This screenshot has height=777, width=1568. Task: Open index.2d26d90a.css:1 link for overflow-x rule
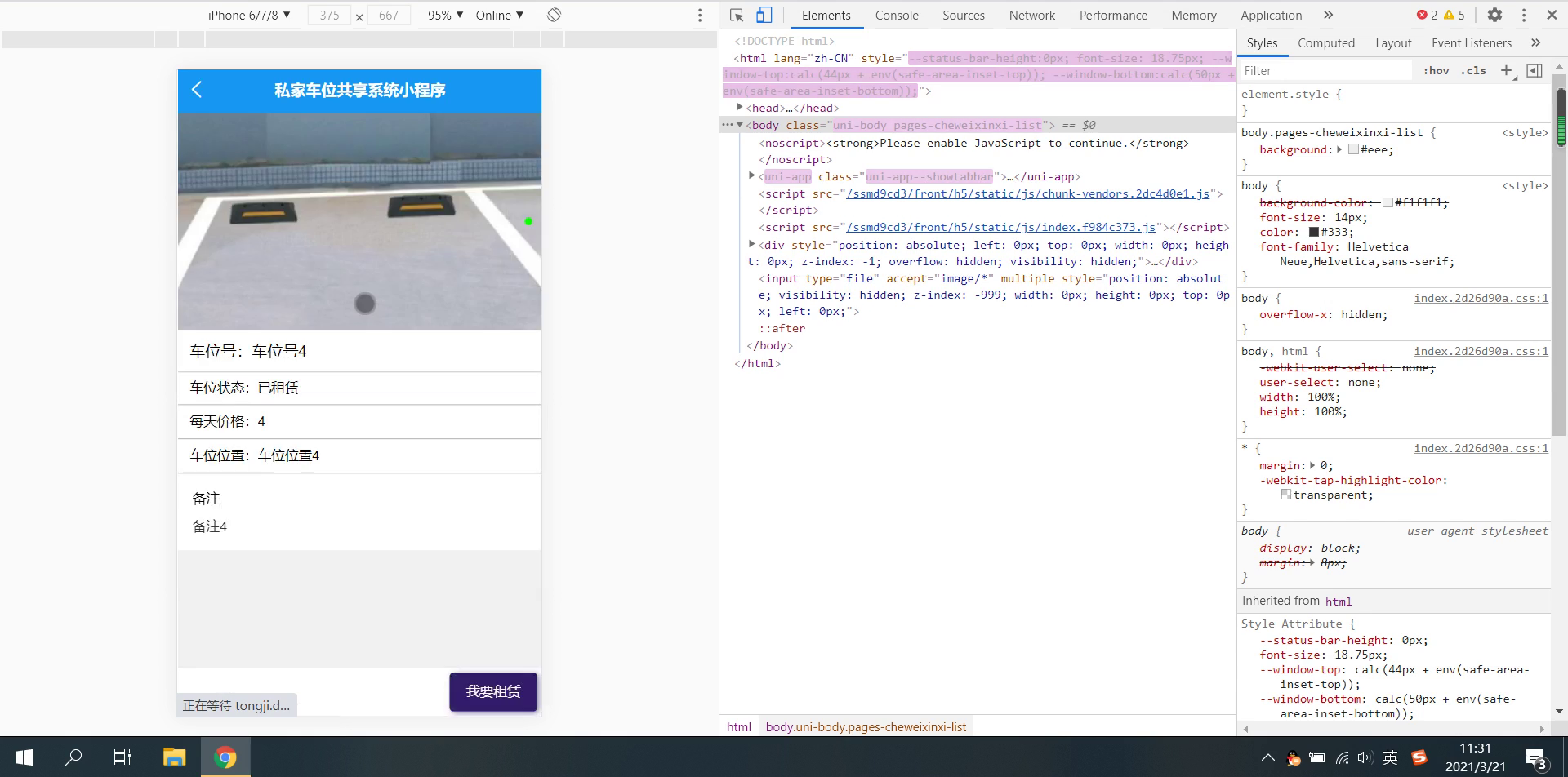click(x=1481, y=298)
